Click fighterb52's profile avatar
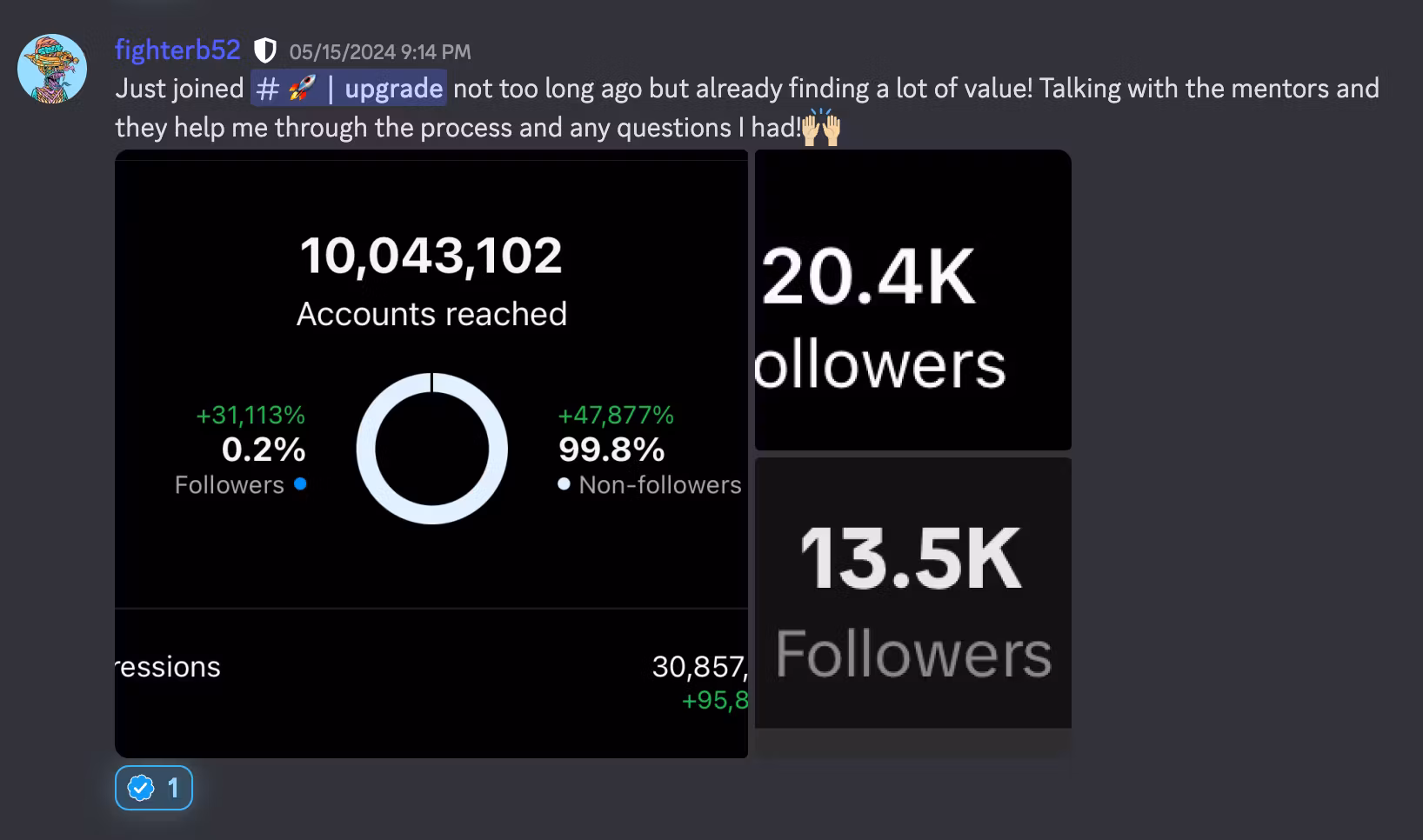1423x840 pixels. 52,69
